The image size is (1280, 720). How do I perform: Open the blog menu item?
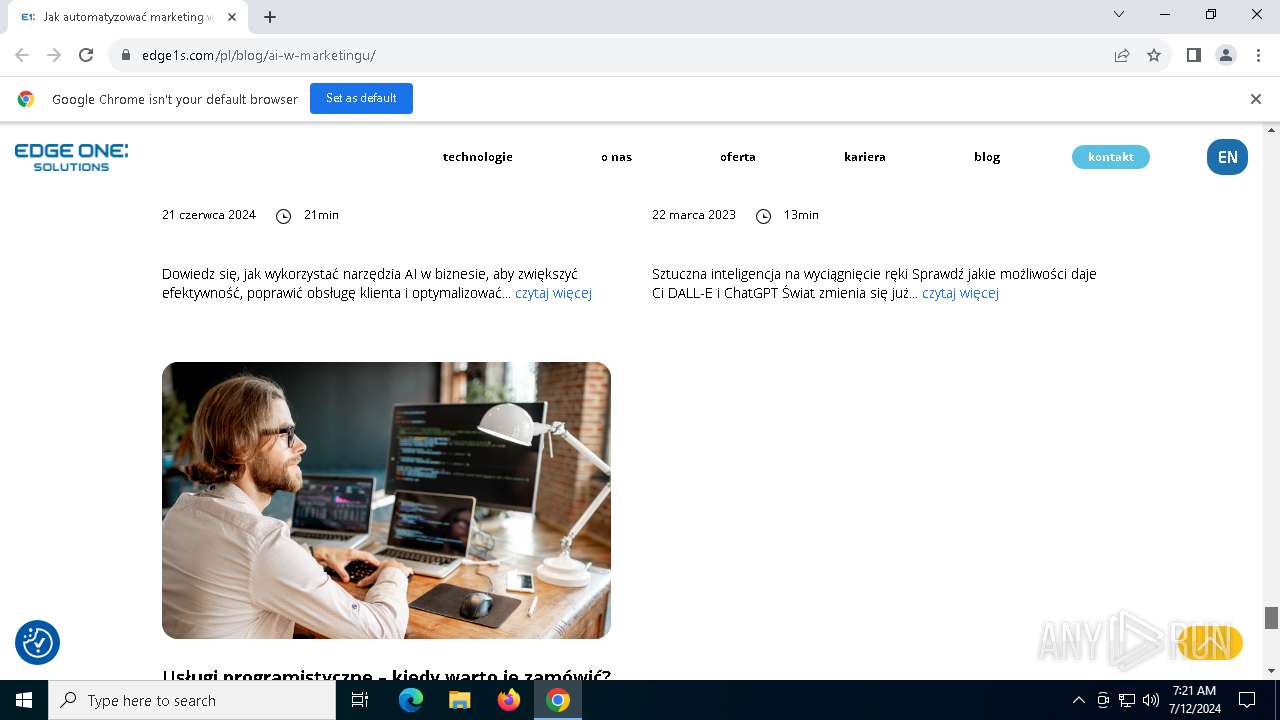click(x=987, y=157)
